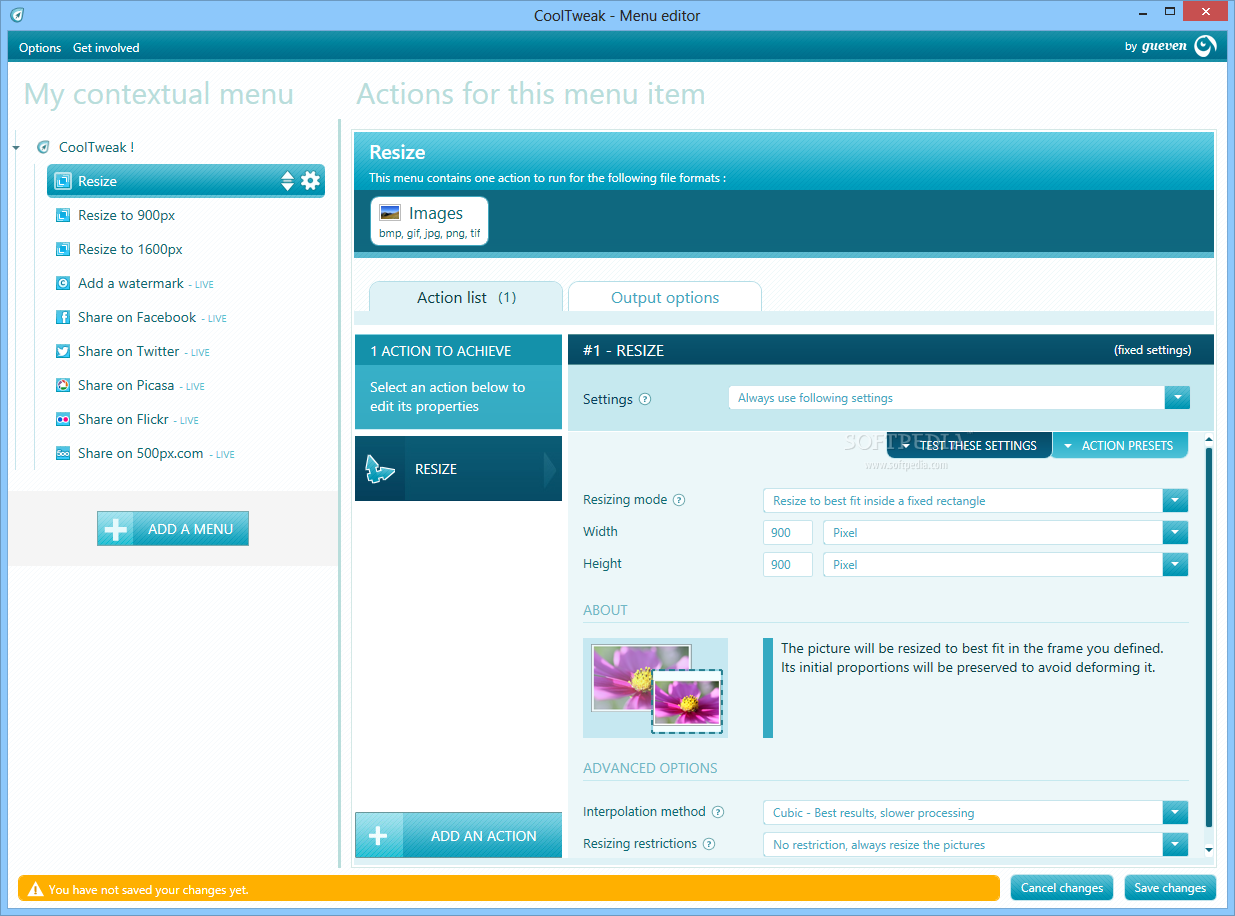Open the Get involved menu
The image size is (1235, 916).
tap(106, 48)
